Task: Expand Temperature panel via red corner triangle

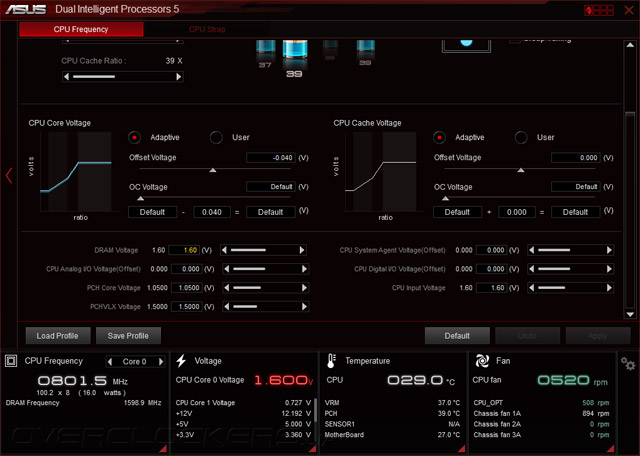Action: pyautogui.click(x=462, y=449)
